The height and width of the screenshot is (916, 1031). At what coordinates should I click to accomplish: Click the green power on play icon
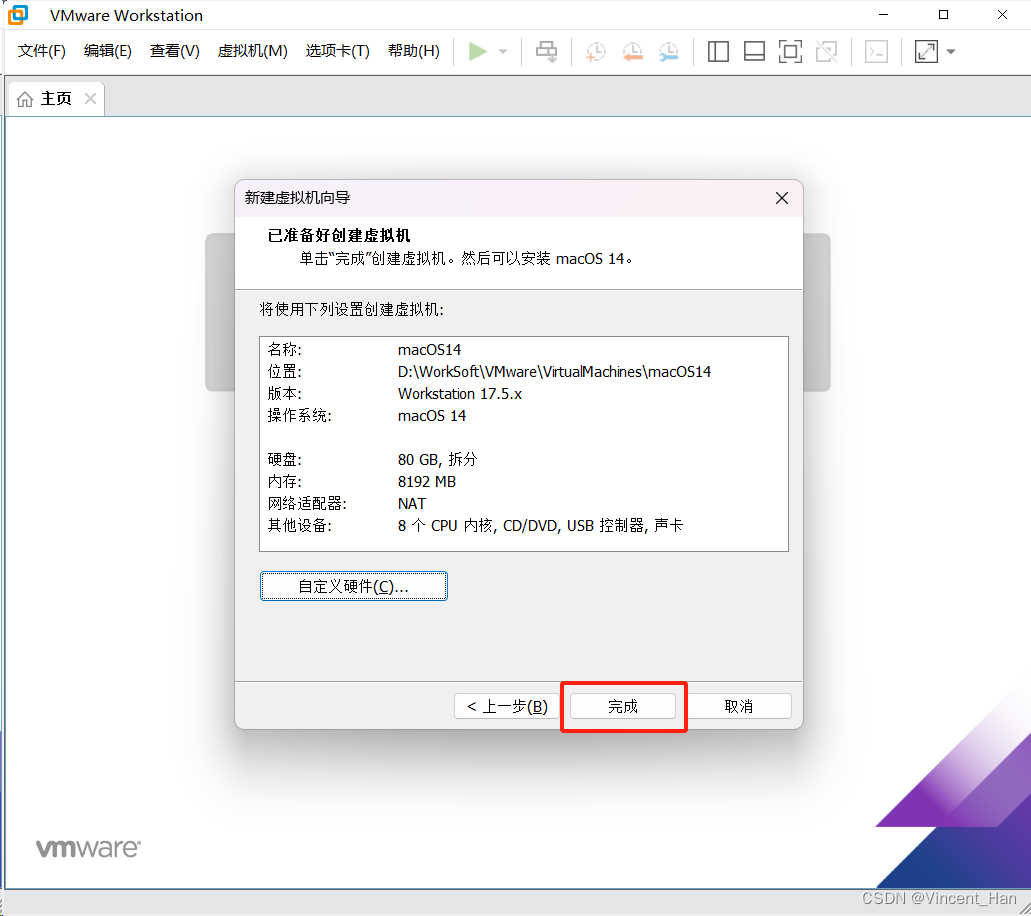(x=477, y=51)
